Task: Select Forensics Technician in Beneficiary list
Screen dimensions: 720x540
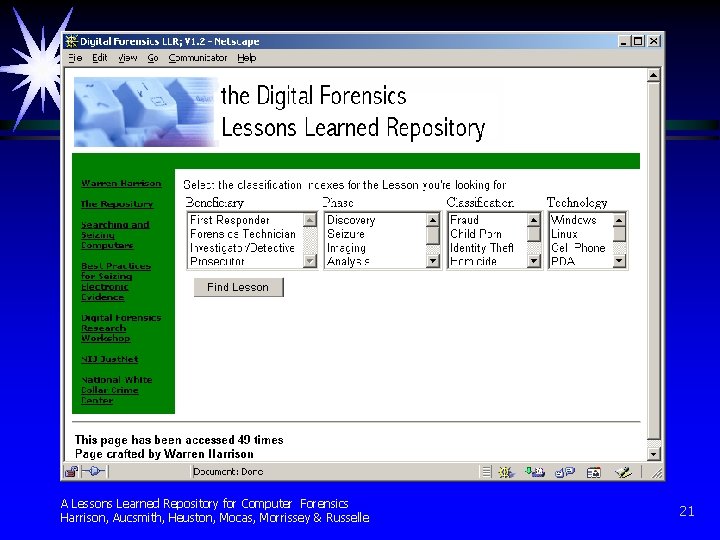Action: 246,234
